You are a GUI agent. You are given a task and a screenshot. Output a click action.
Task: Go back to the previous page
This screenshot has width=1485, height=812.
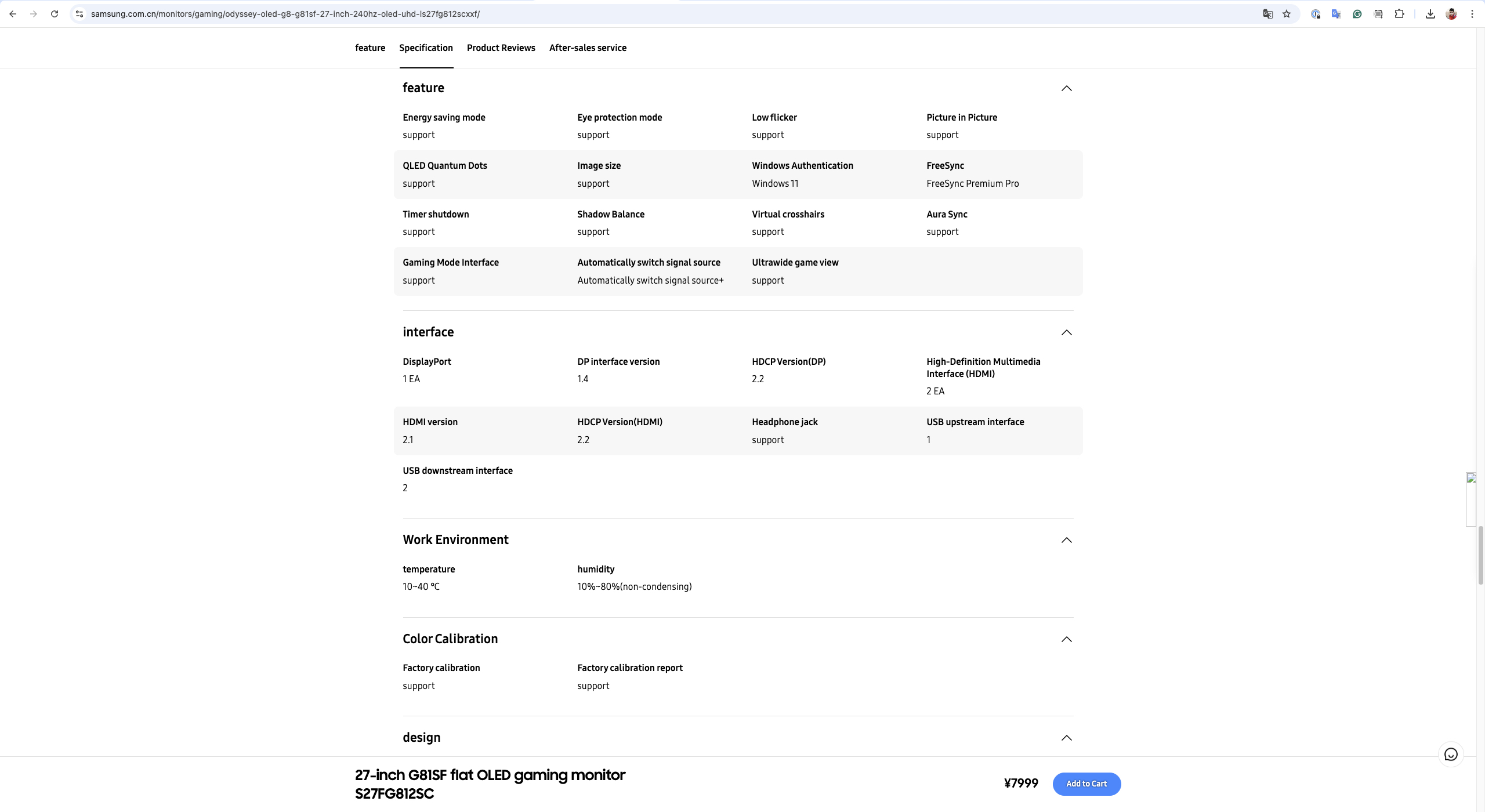pyautogui.click(x=13, y=14)
